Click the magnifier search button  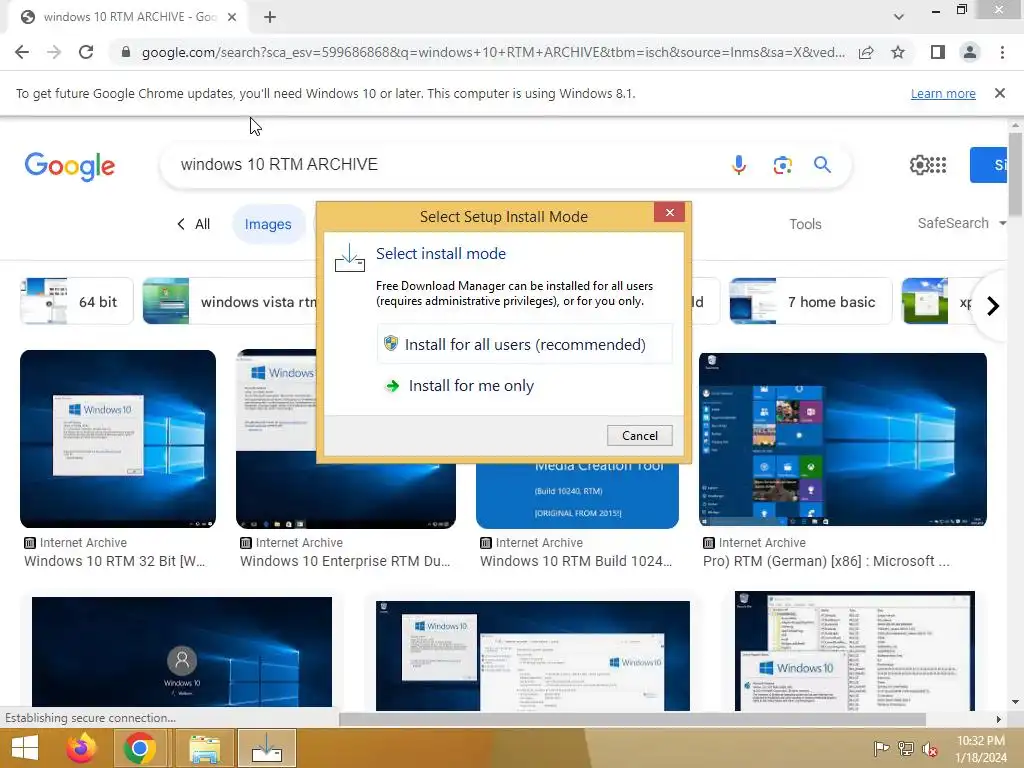tap(822, 165)
